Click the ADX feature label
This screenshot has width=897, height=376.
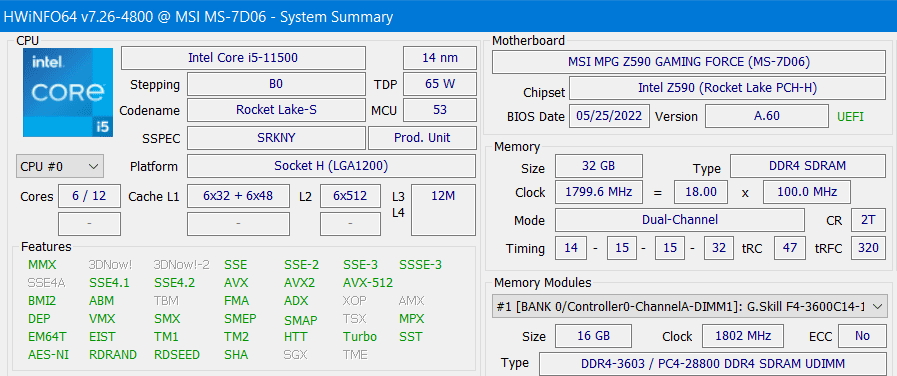296,300
